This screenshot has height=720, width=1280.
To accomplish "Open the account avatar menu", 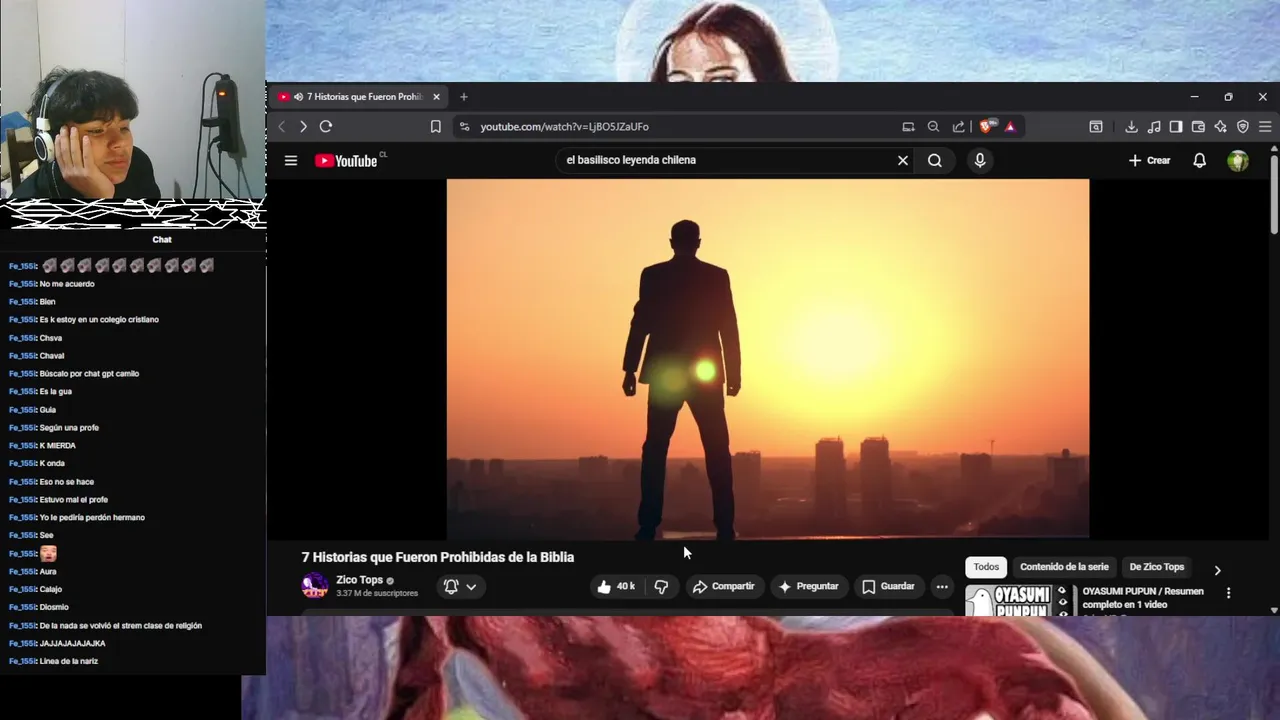I will pos(1238,160).
